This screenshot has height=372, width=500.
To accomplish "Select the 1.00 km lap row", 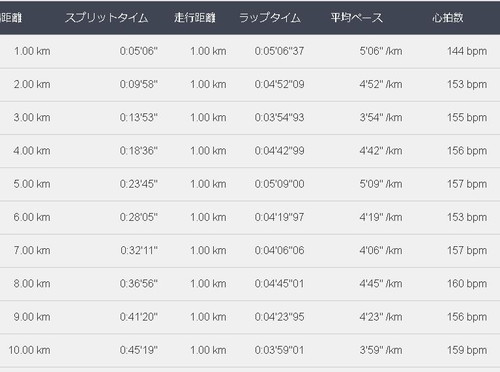I will [250, 51].
